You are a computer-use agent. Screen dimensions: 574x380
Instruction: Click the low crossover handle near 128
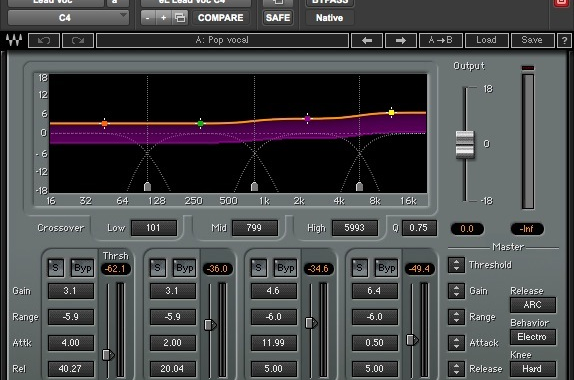tap(148, 187)
